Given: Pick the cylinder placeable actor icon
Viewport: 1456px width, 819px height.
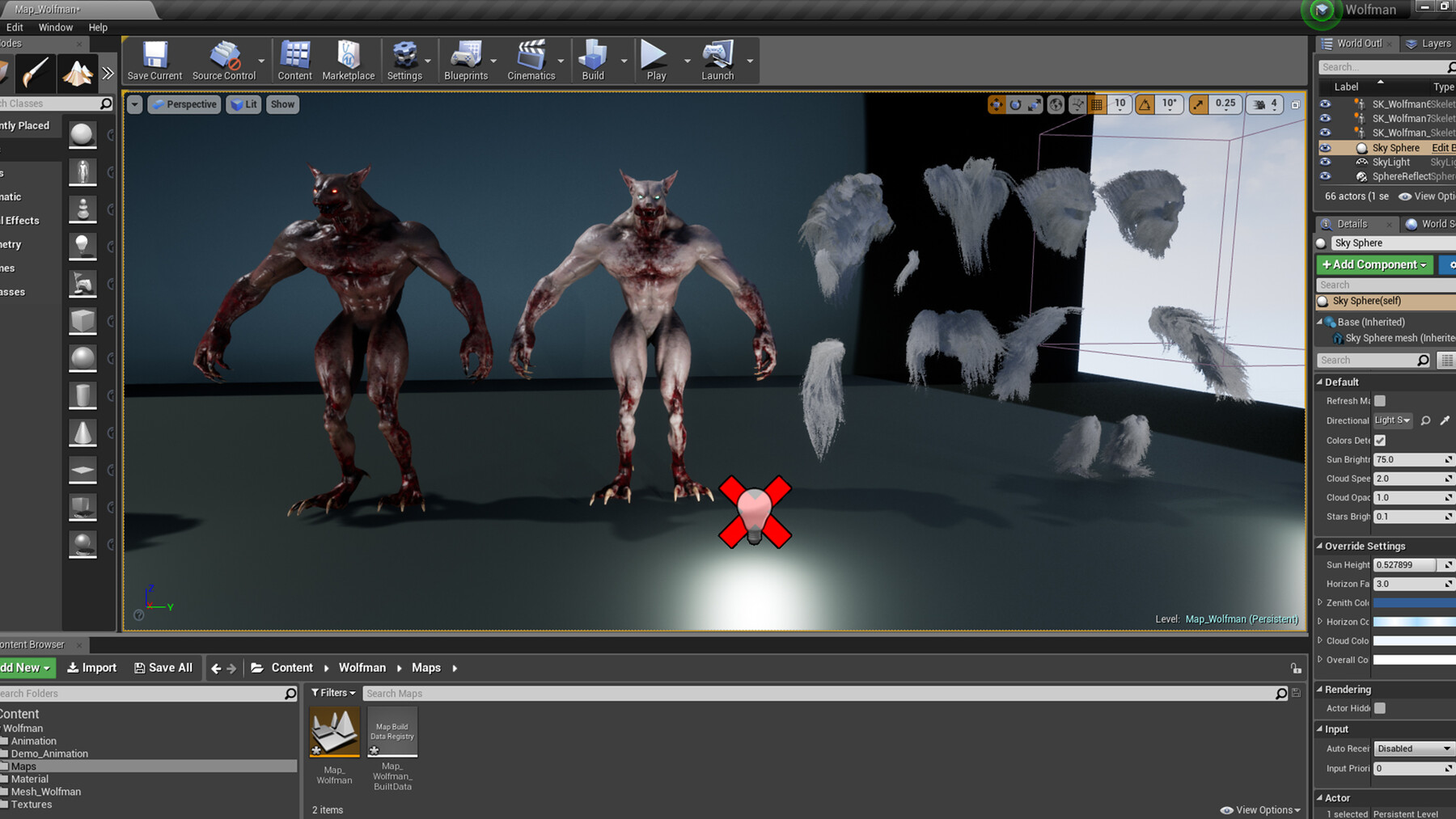Looking at the screenshot, I should click(83, 395).
